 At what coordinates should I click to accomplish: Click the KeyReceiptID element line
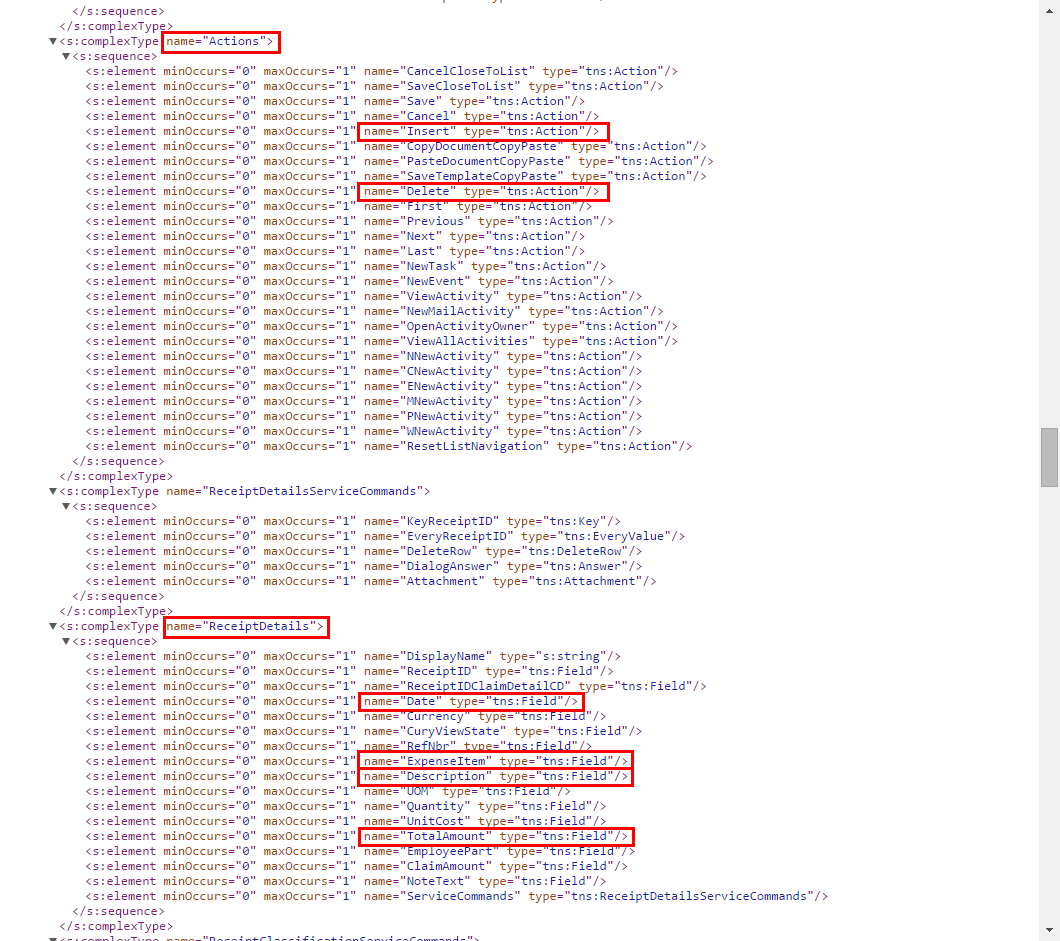tap(353, 521)
